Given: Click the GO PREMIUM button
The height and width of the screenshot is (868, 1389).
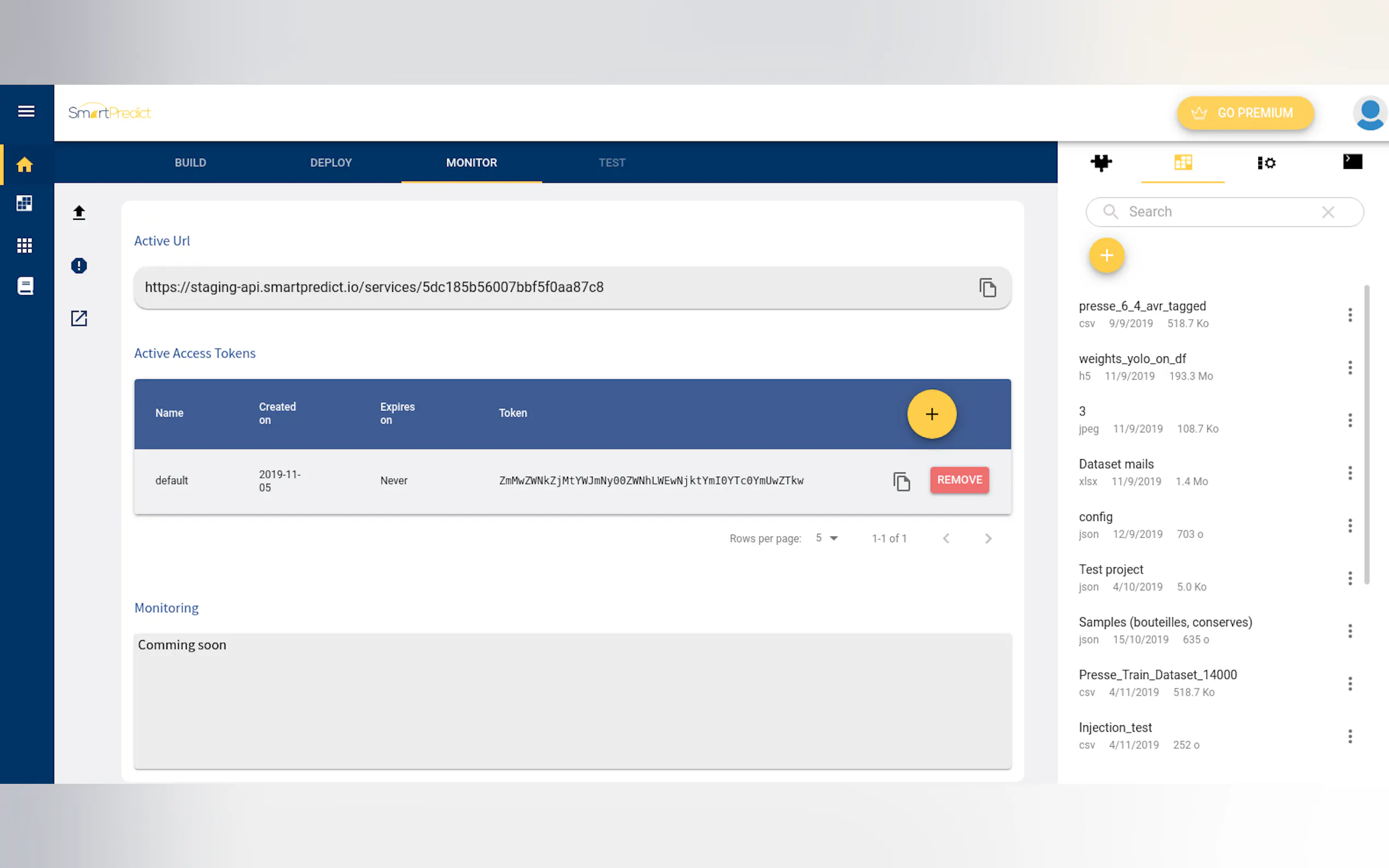Looking at the screenshot, I should [1245, 113].
